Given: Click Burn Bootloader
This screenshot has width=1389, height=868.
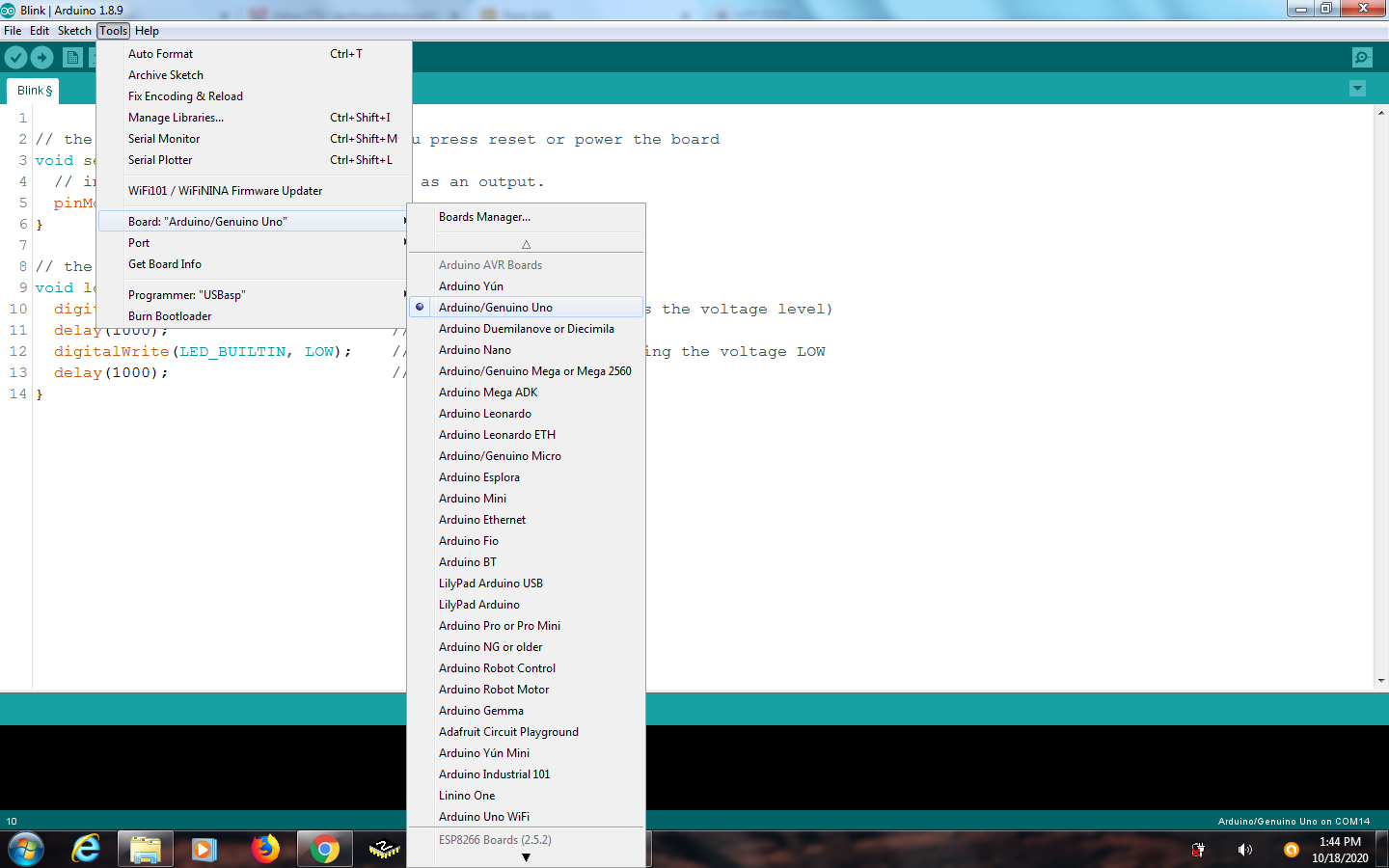Looking at the screenshot, I should click(255, 316).
